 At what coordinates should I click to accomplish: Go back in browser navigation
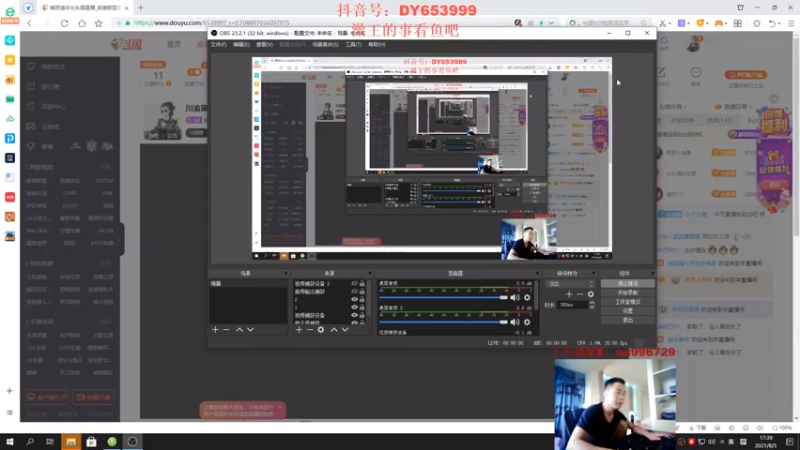tap(30, 23)
